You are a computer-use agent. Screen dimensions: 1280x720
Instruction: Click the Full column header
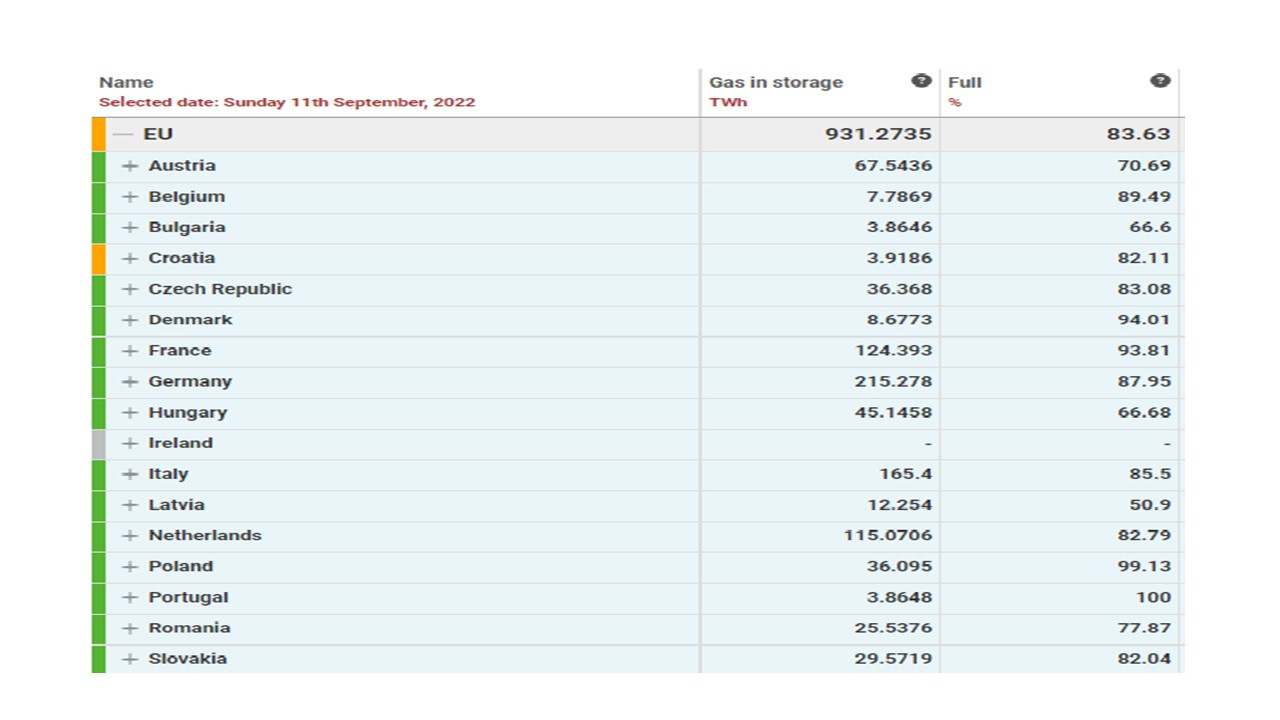point(965,82)
